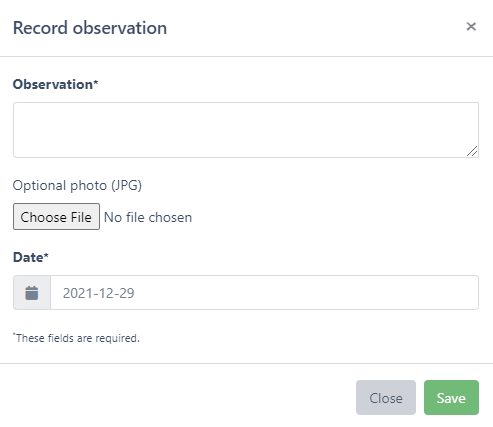Click the asterisk before 'These fields are required'
Screen dimensions: 493x427
click(14, 334)
